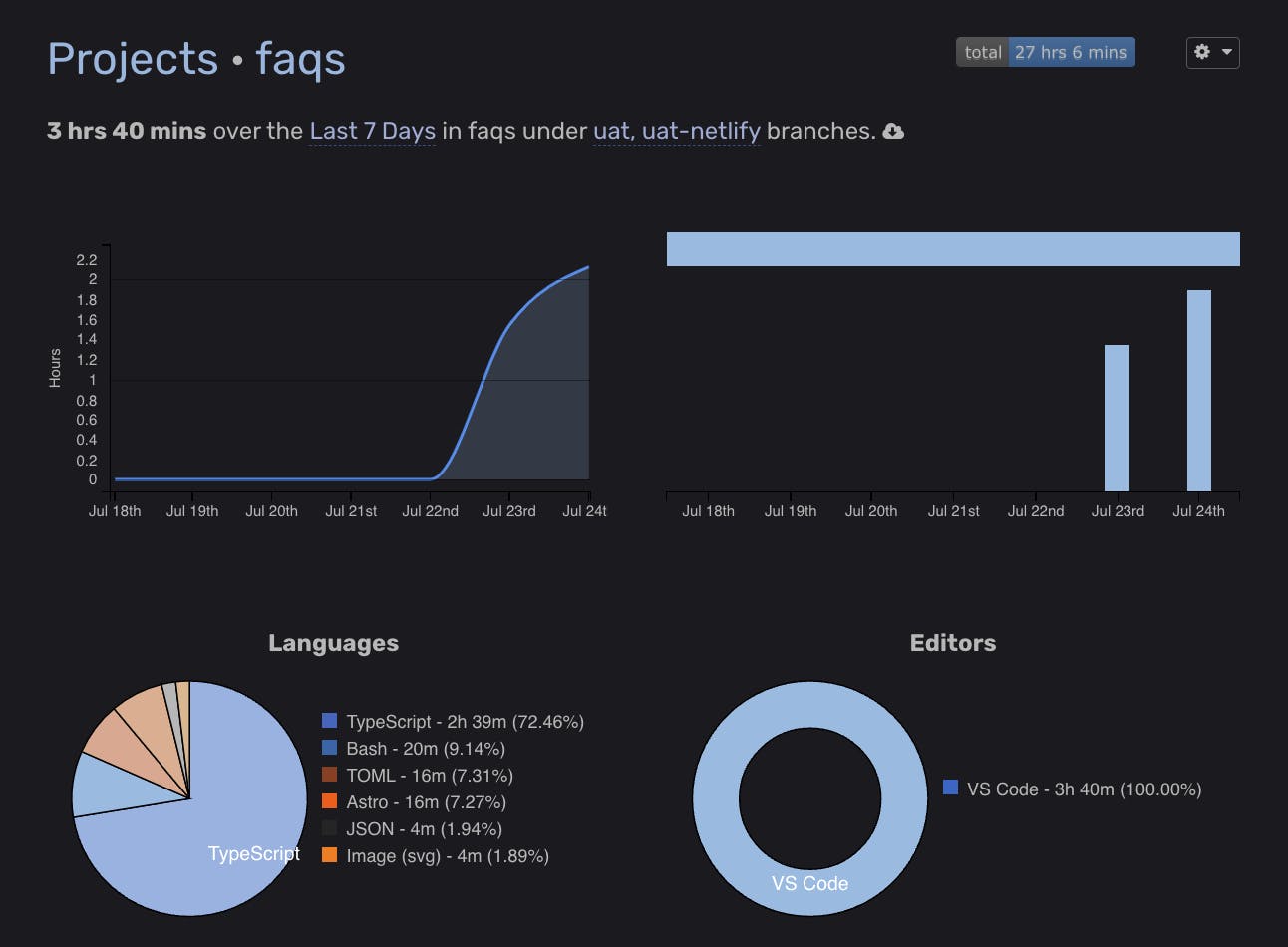
Task: Click the '3 hrs 40 mins' summary text
Action: [127, 131]
